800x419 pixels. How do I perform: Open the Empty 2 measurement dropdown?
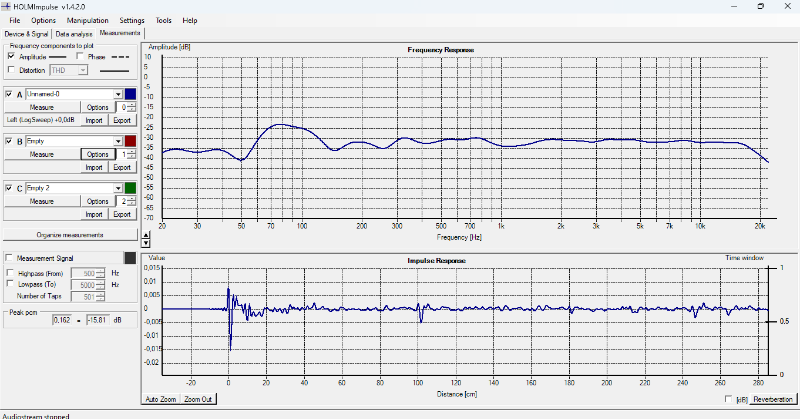pyautogui.click(x=118, y=188)
